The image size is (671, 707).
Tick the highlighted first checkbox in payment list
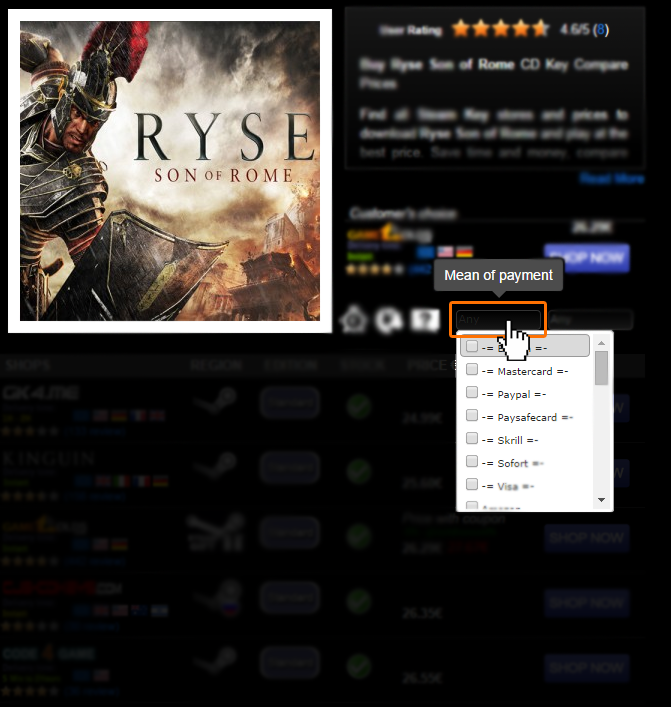(472, 346)
